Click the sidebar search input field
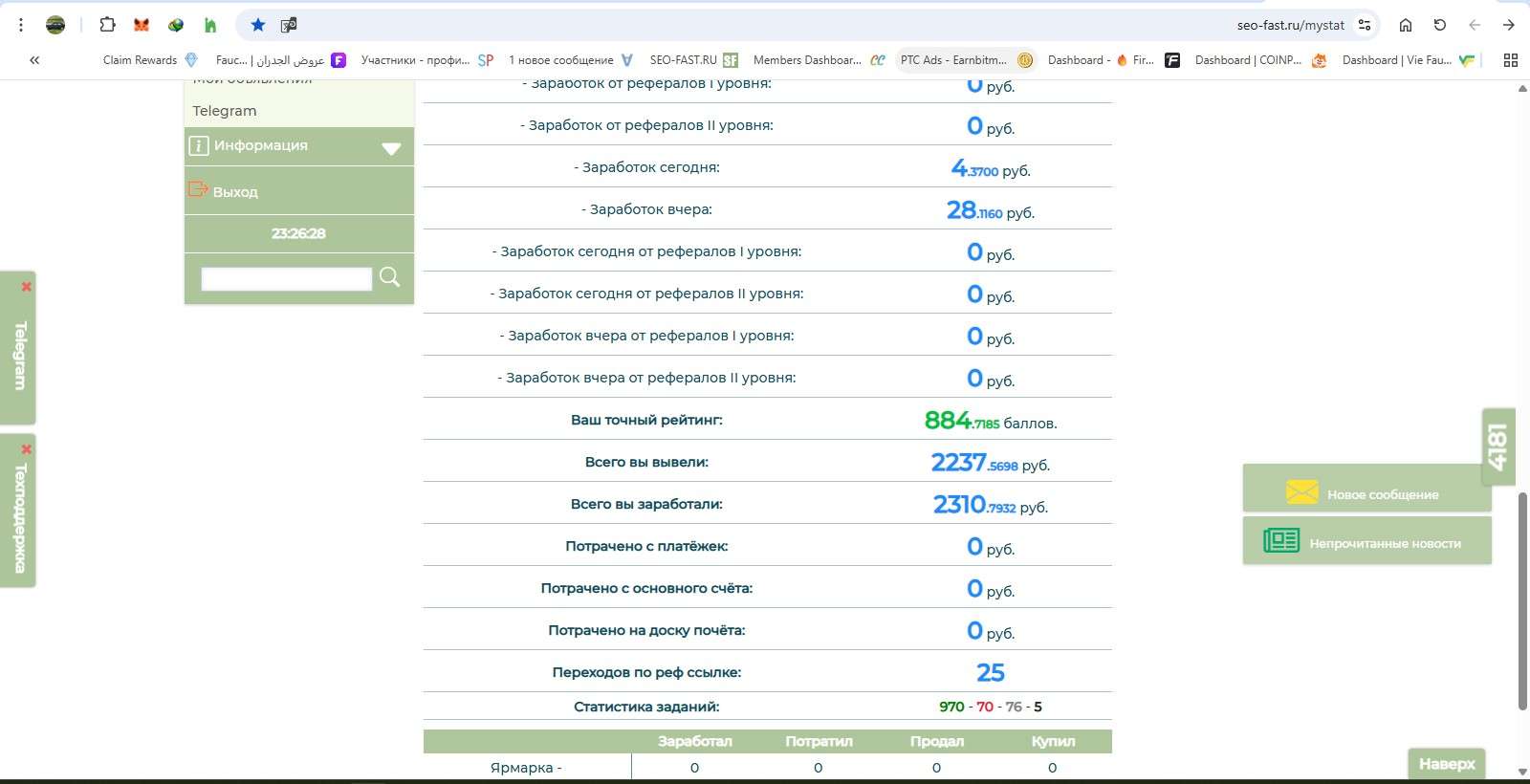Screen dimensions: 1530x784 pyautogui.click(x=286, y=279)
